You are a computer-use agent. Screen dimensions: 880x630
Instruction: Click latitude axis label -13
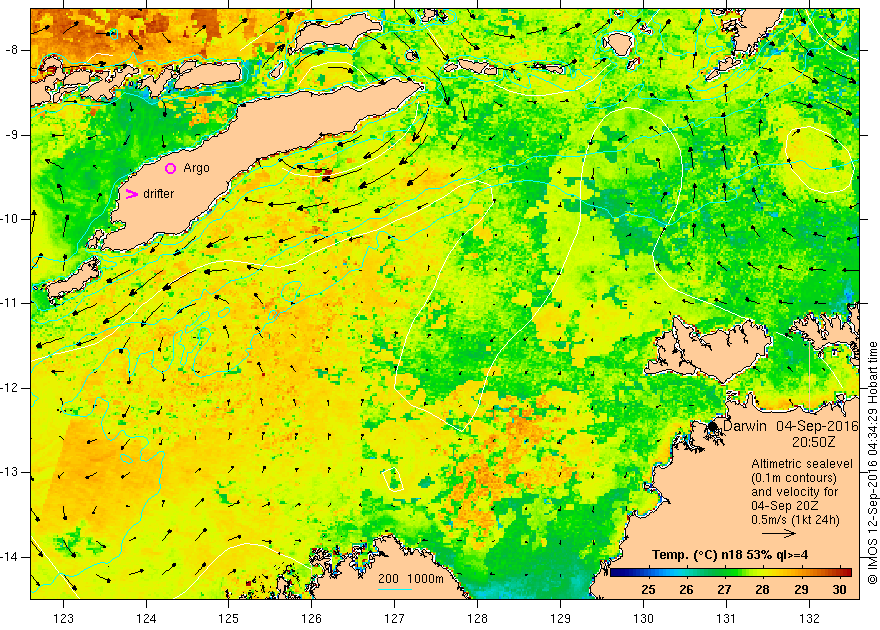coord(10,472)
